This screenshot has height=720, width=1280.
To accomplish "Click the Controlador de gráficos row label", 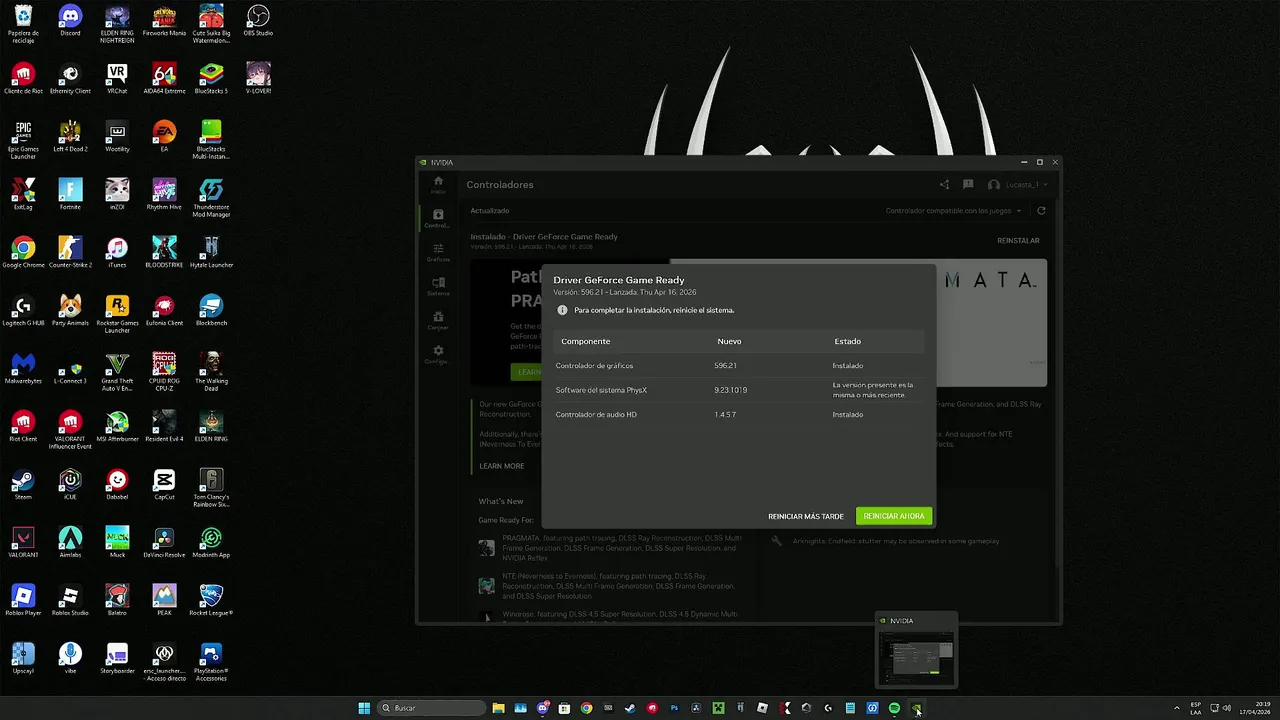I will click(594, 366).
